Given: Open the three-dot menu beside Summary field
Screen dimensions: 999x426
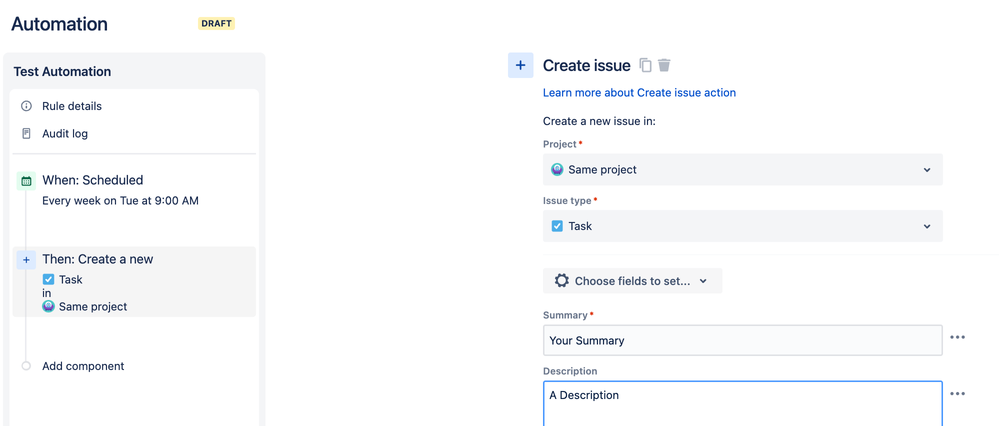Looking at the screenshot, I should pos(957,338).
